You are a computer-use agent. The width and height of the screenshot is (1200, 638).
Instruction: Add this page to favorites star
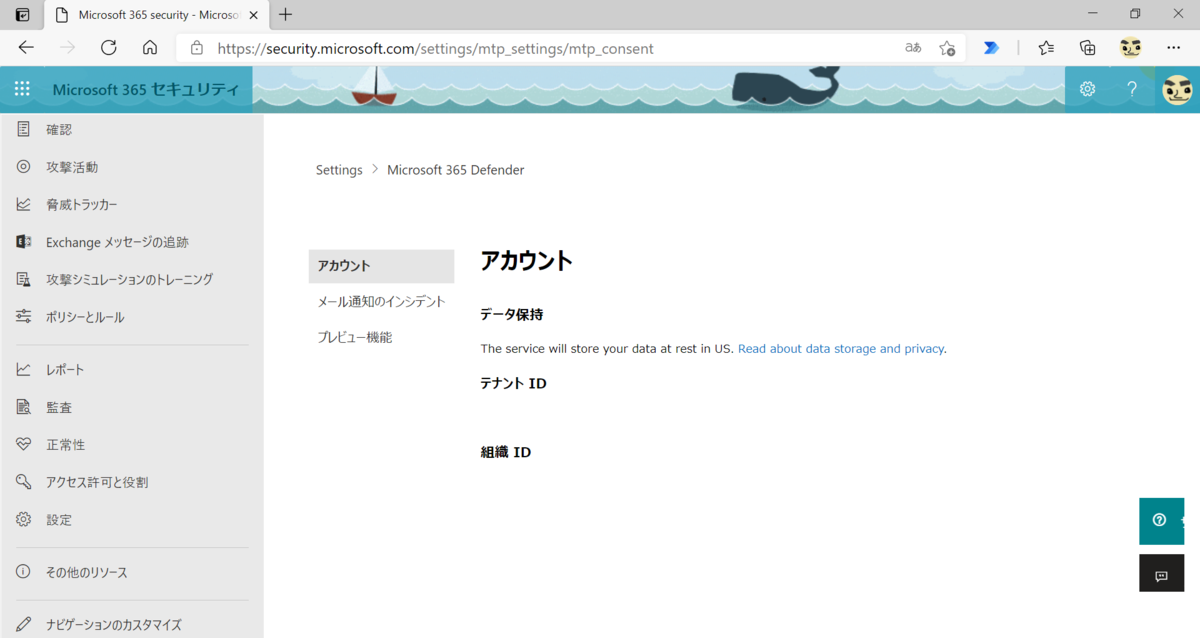(x=947, y=48)
